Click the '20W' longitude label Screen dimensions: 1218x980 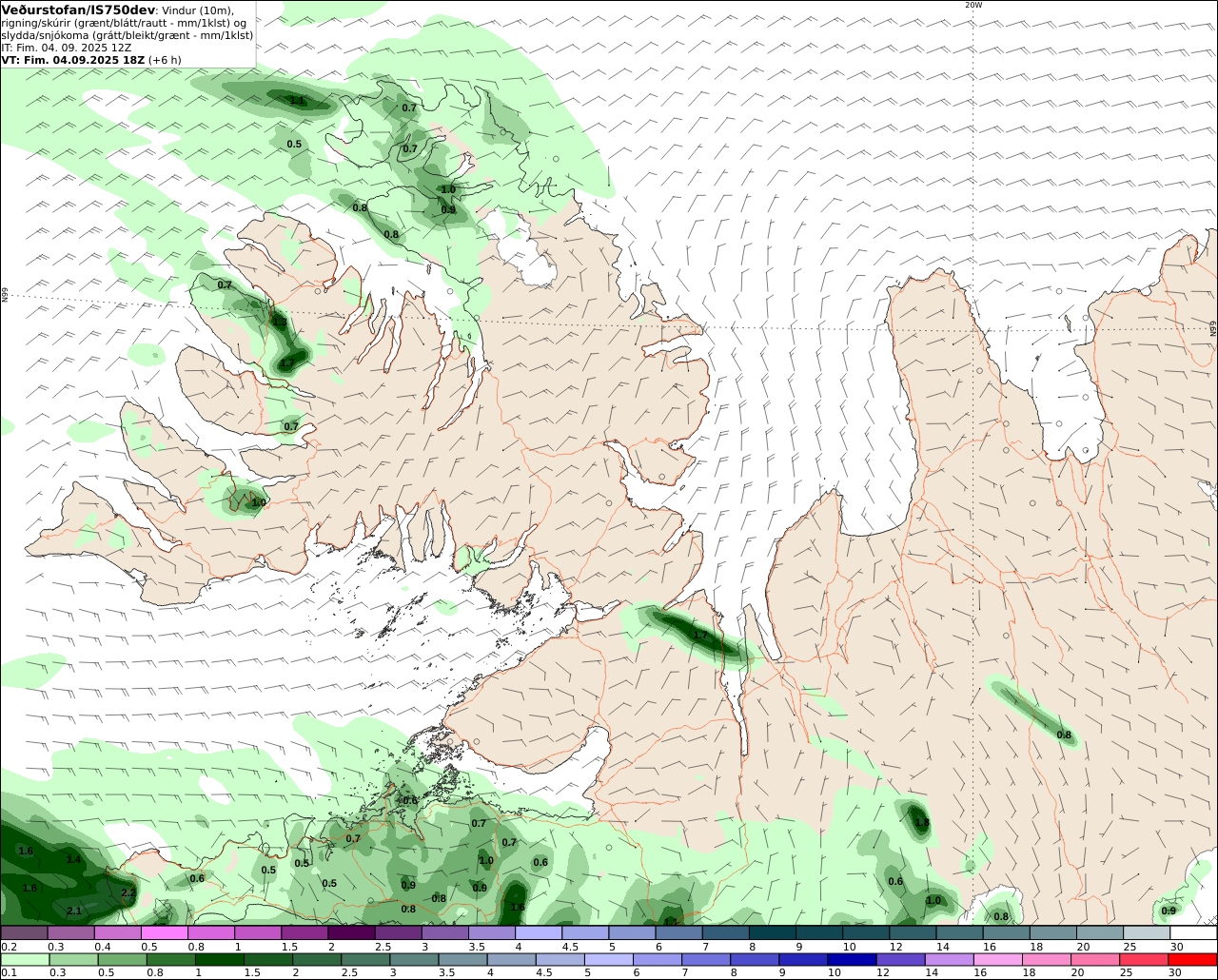[x=972, y=5]
